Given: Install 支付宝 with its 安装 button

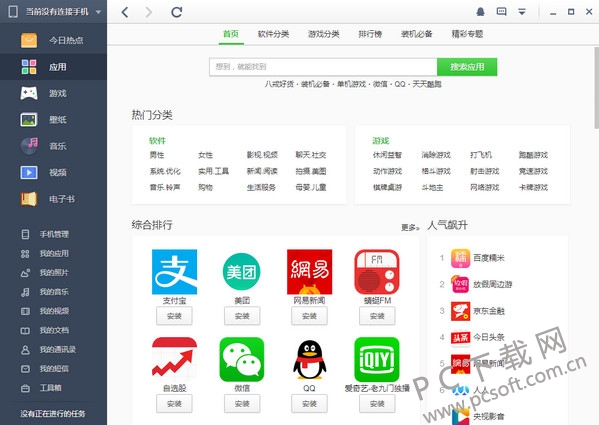Looking at the screenshot, I should coord(174,316).
